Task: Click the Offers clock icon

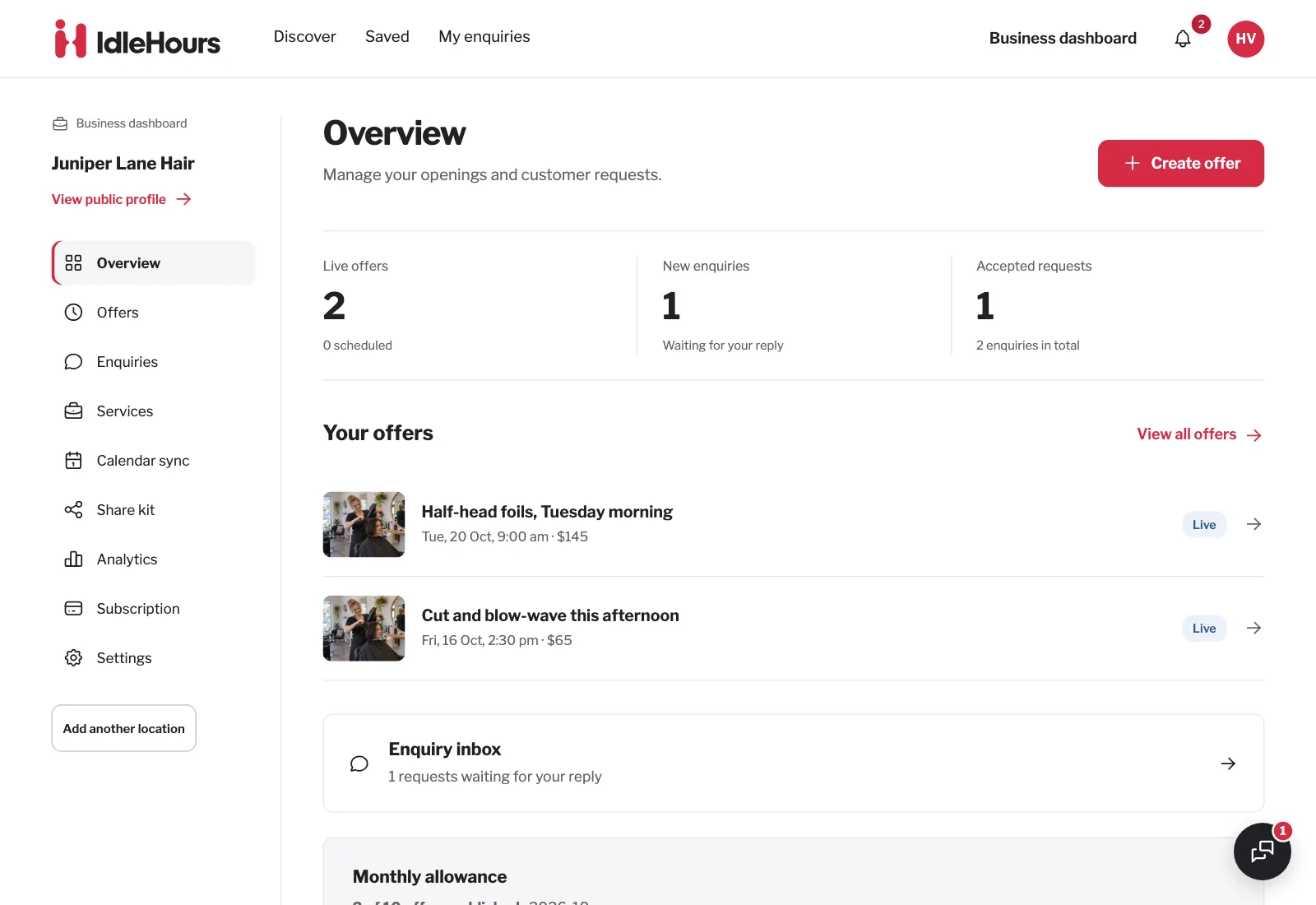Action: pos(73,313)
